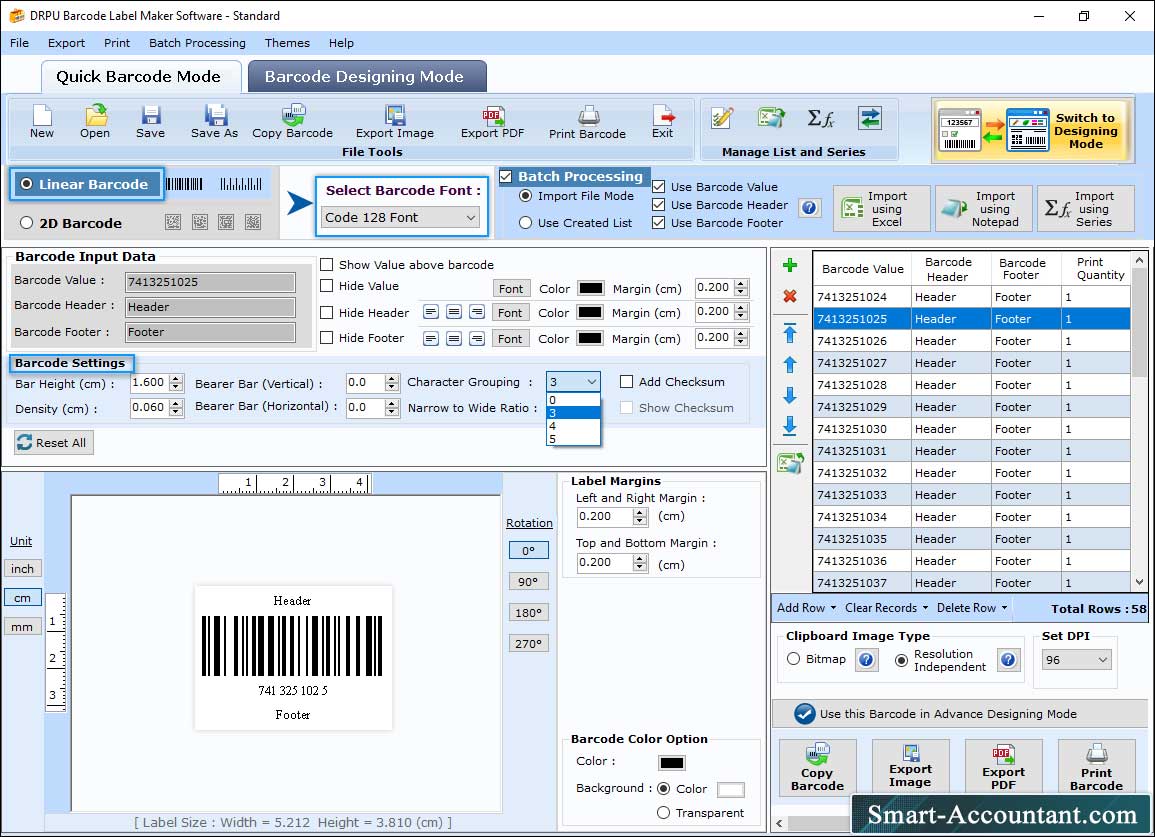This screenshot has height=837, width=1155.
Task: Select the Quick Barcode Mode tab
Action: click(x=139, y=77)
